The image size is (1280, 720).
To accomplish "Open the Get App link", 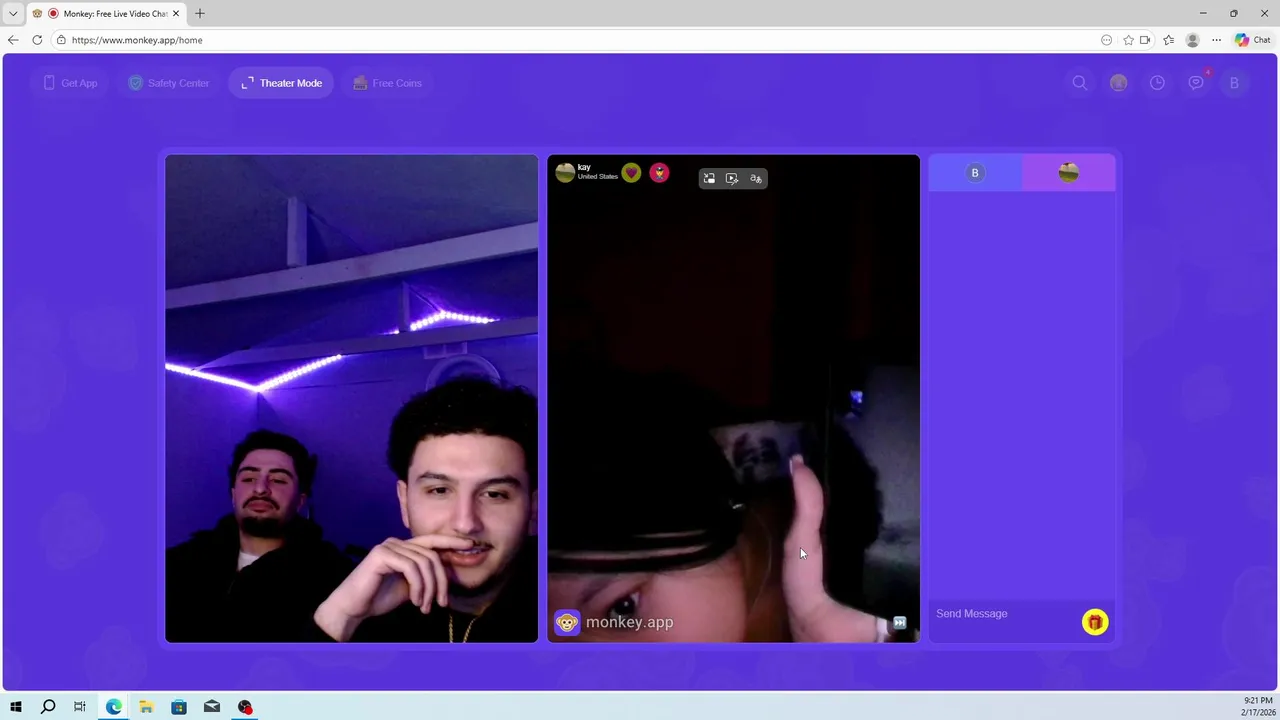I will pyautogui.click(x=70, y=83).
